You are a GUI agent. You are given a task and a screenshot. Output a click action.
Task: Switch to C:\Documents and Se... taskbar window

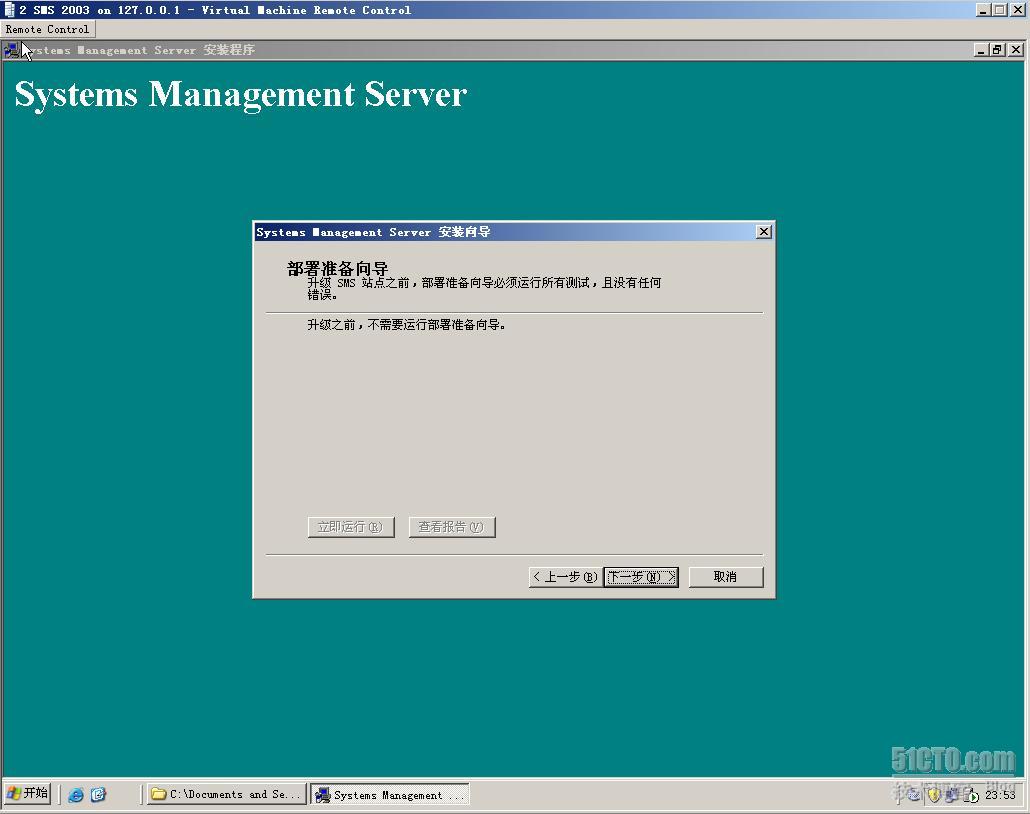pyautogui.click(x=226, y=794)
